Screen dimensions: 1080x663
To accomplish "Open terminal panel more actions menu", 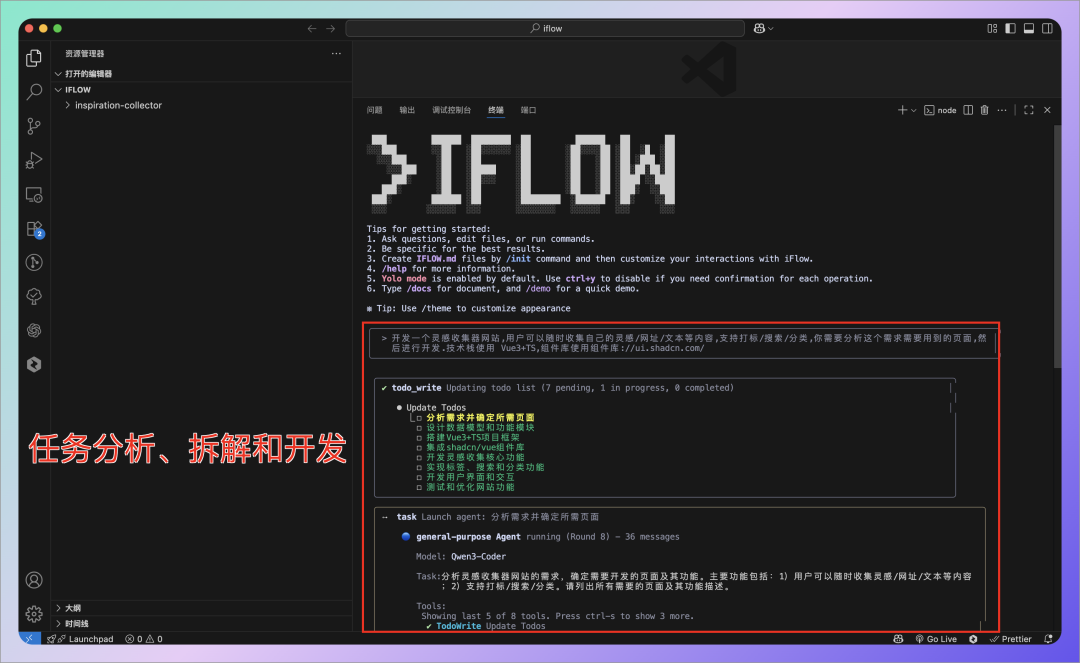I will (x=1001, y=110).
